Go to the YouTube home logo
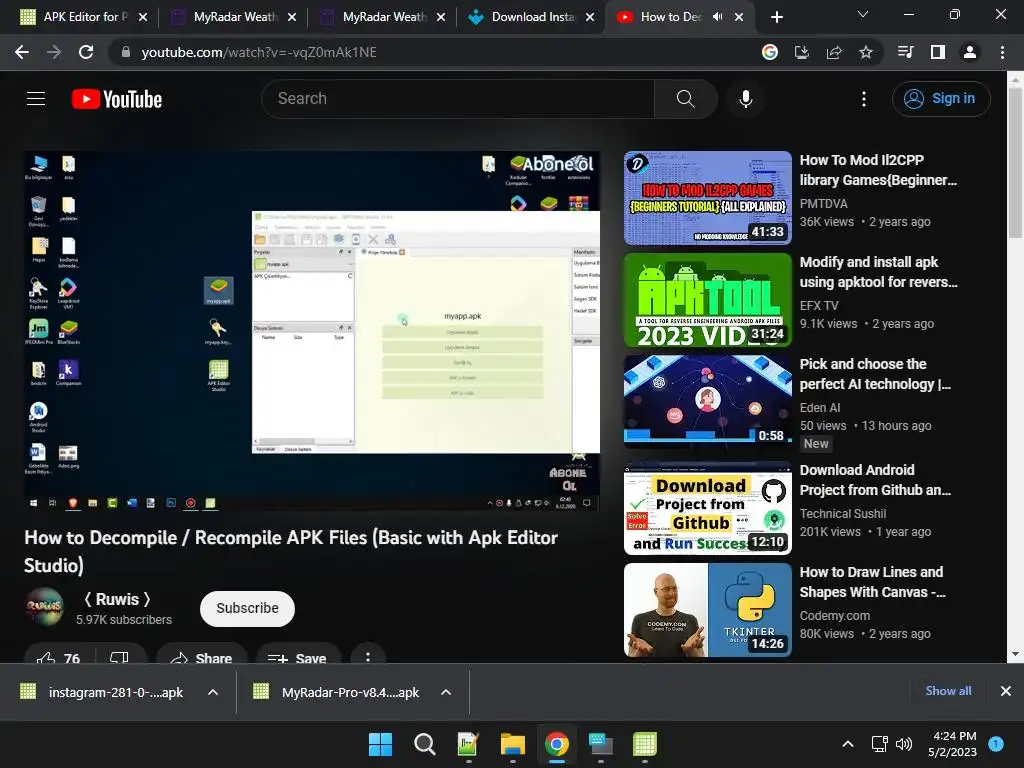The image size is (1024, 768). pyautogui.click(x=117, y=99)
